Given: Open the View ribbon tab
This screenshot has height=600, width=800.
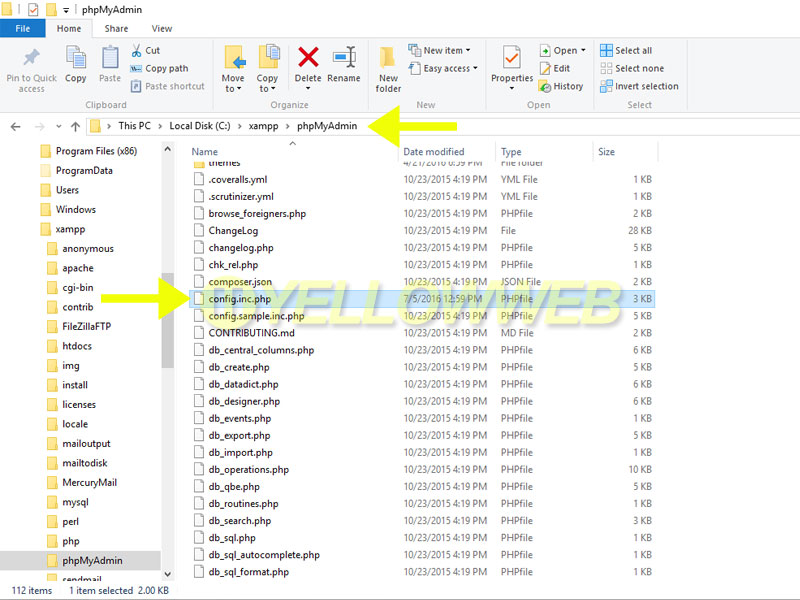Looking at the screenshot, I should click(x=162, y=29).
